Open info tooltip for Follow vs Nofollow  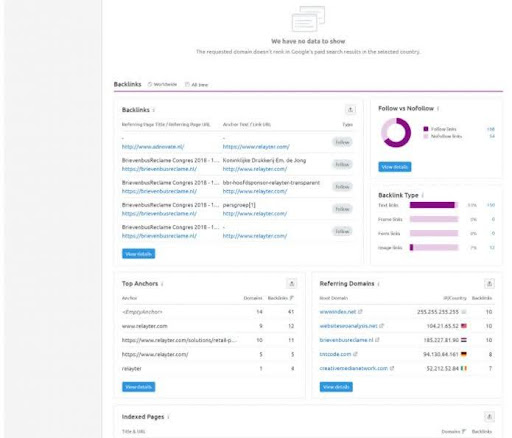(x=438, y=109)
